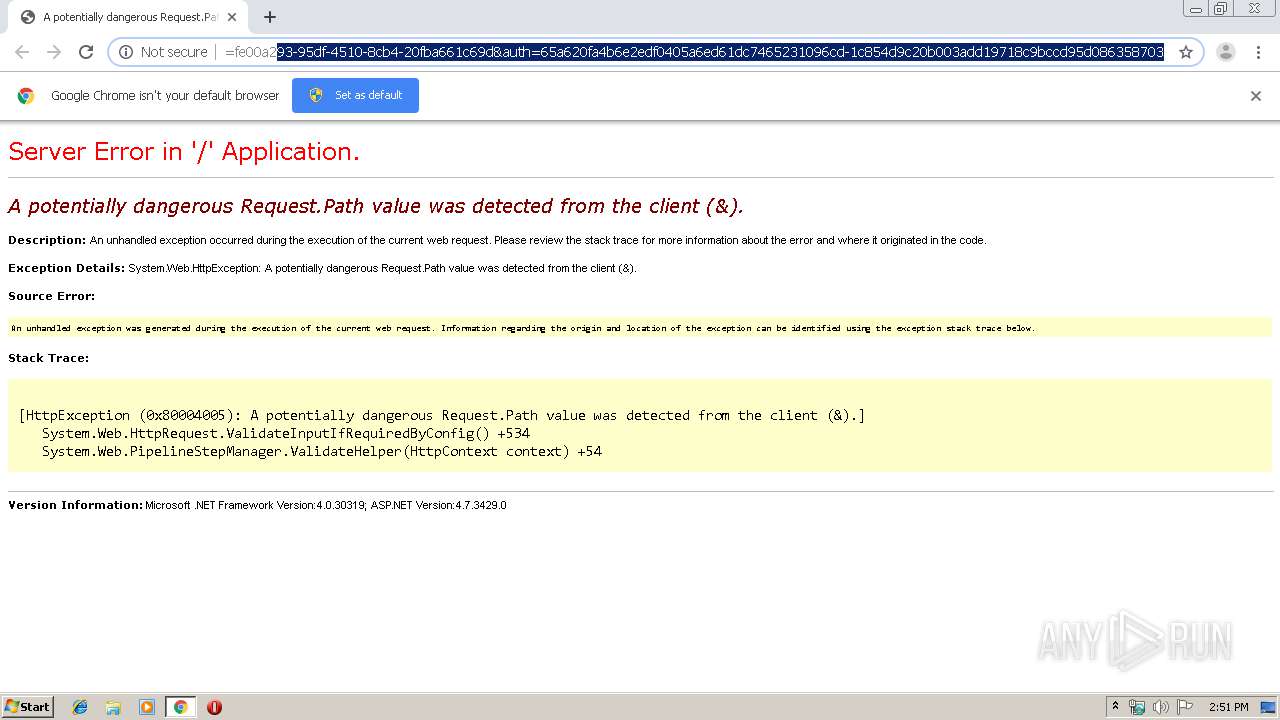Image resolution: width=1280 pixels, height=720 pixels.
Task: Click the 'Version Information:' label
Action: (76, 505)
